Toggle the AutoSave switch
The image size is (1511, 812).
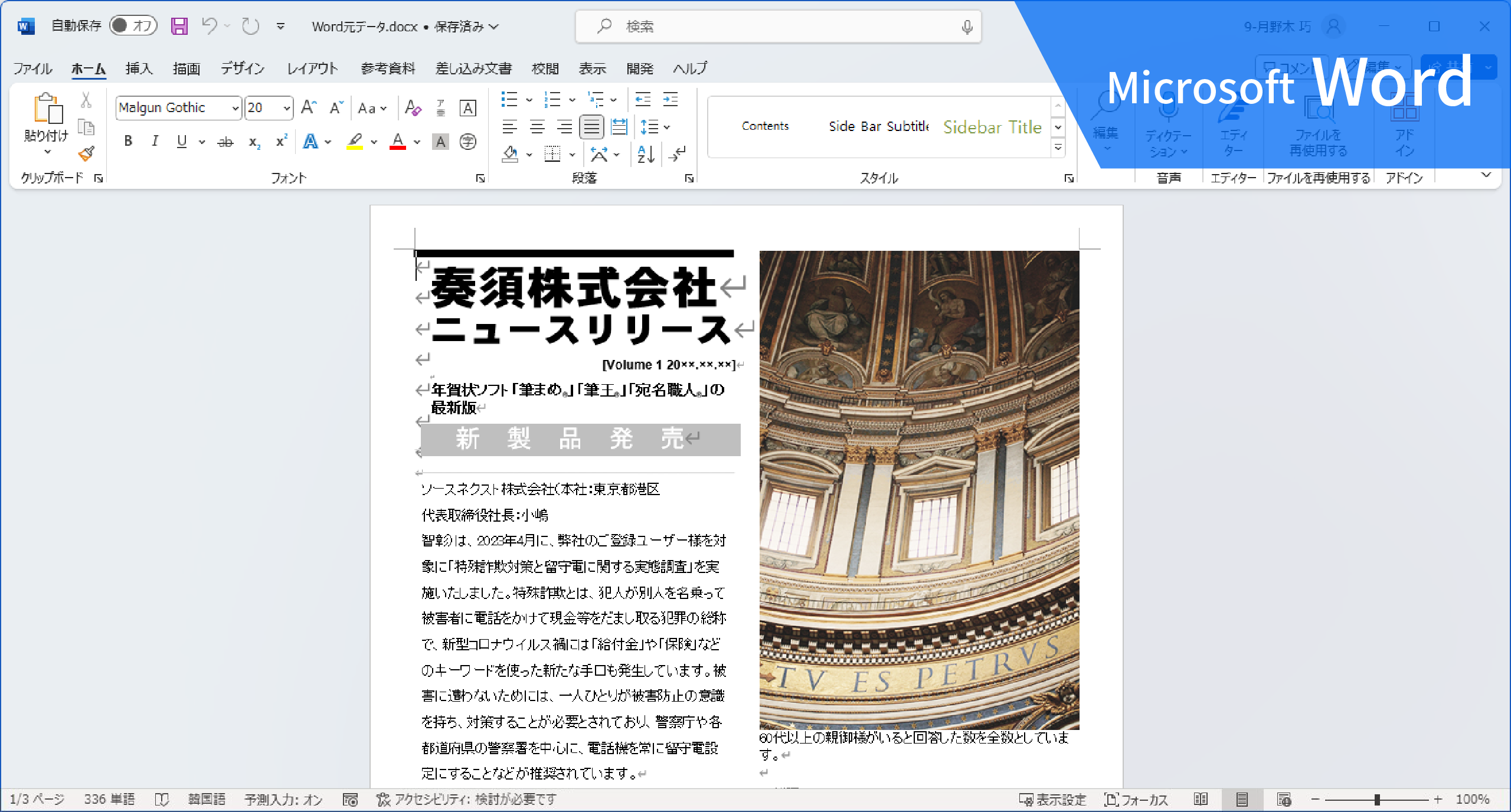133,26
